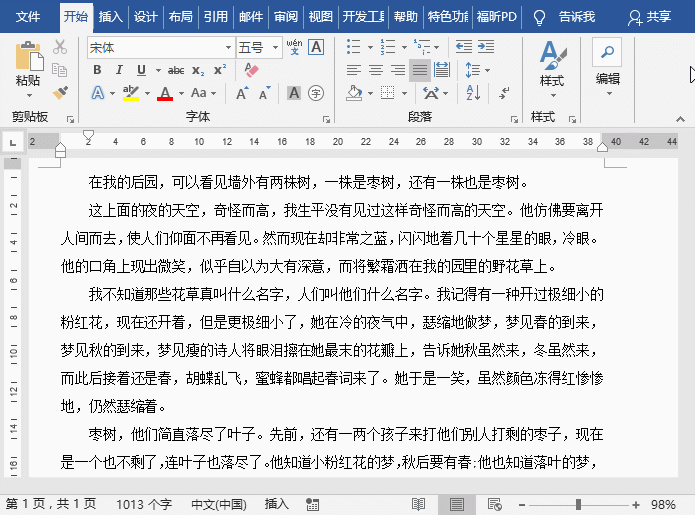
Task: Click the 98% zoom level
Action: click(663, 504)
